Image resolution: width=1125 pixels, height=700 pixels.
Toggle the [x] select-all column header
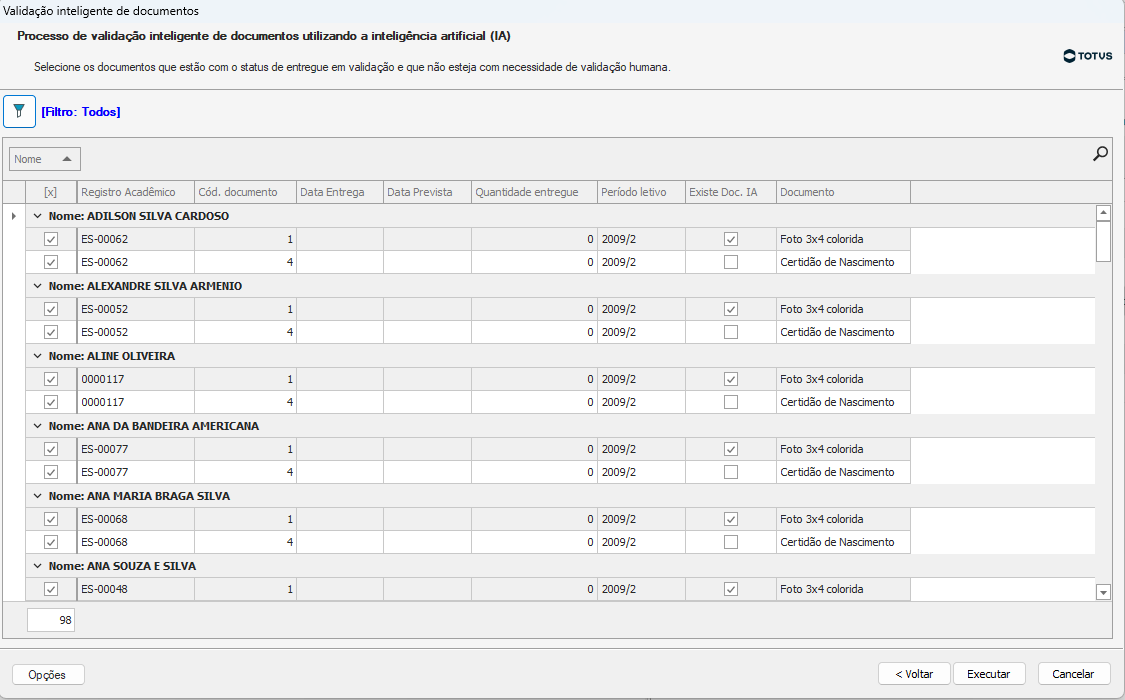[51, 192]
